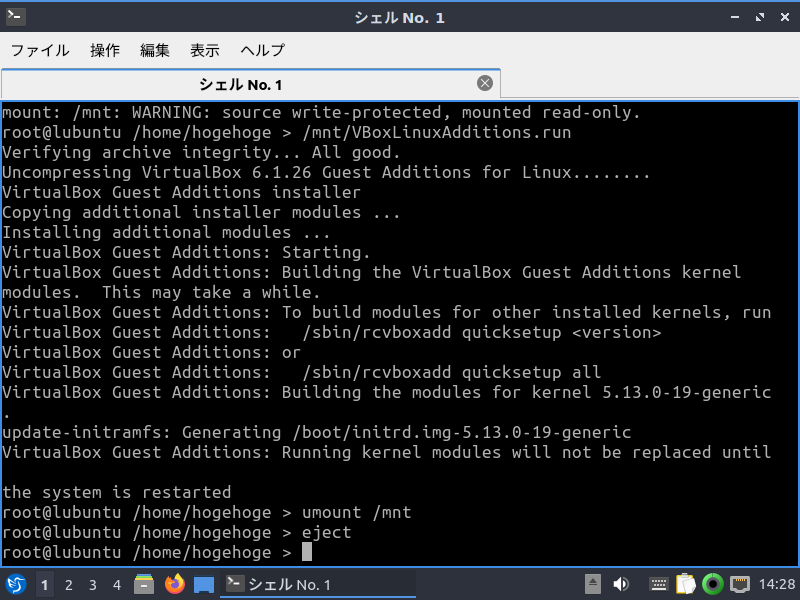Switch to virtual desktop 4
This screenshot has width=800, height=600.
click(x=117, y=585)
